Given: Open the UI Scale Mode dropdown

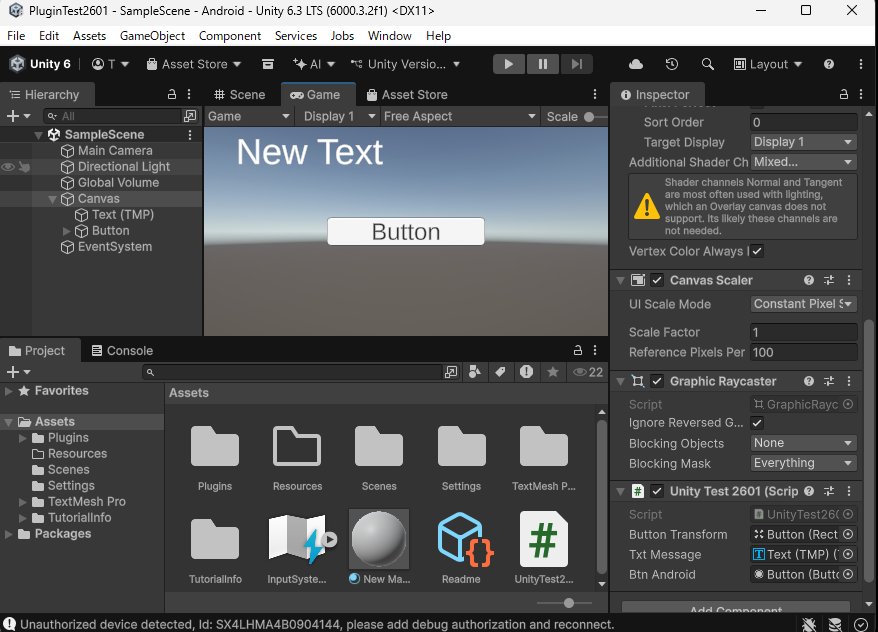Looking at the screenshot, I should tap(803, 304).
